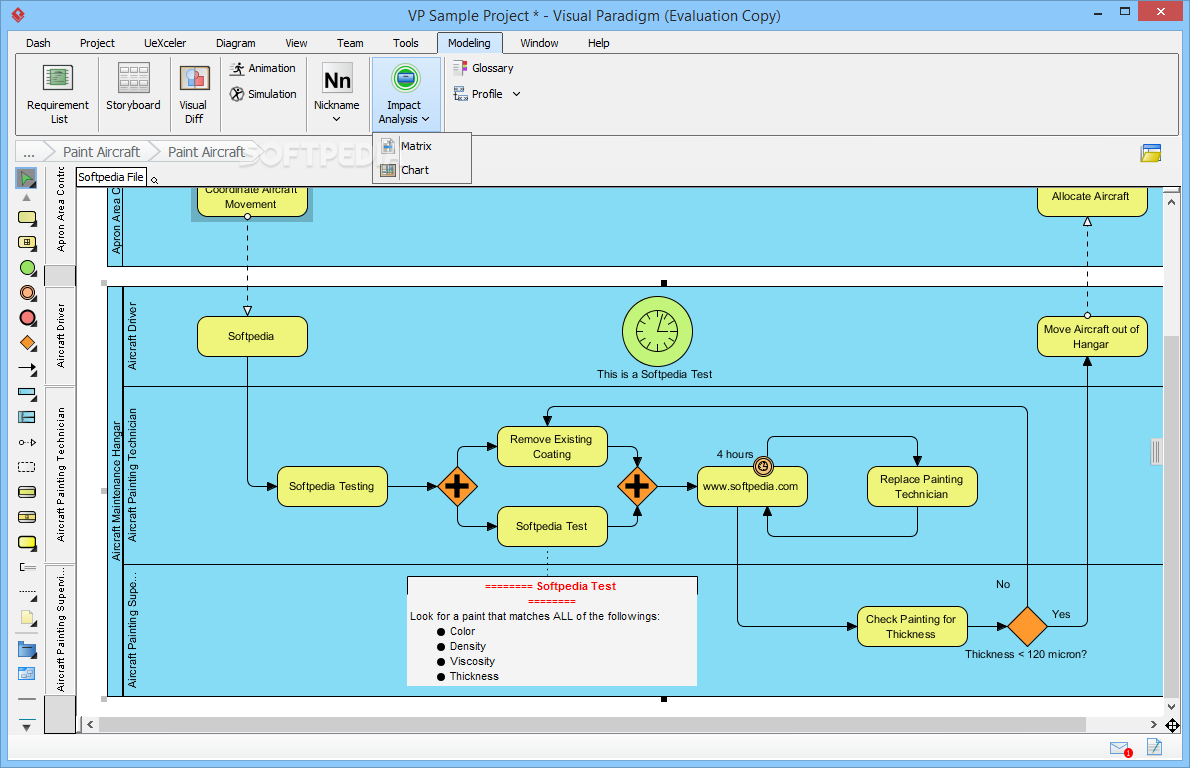Click the vertical scrollbar down arrow
This screenshot has height=768, width=1190.
point(1171,707)
